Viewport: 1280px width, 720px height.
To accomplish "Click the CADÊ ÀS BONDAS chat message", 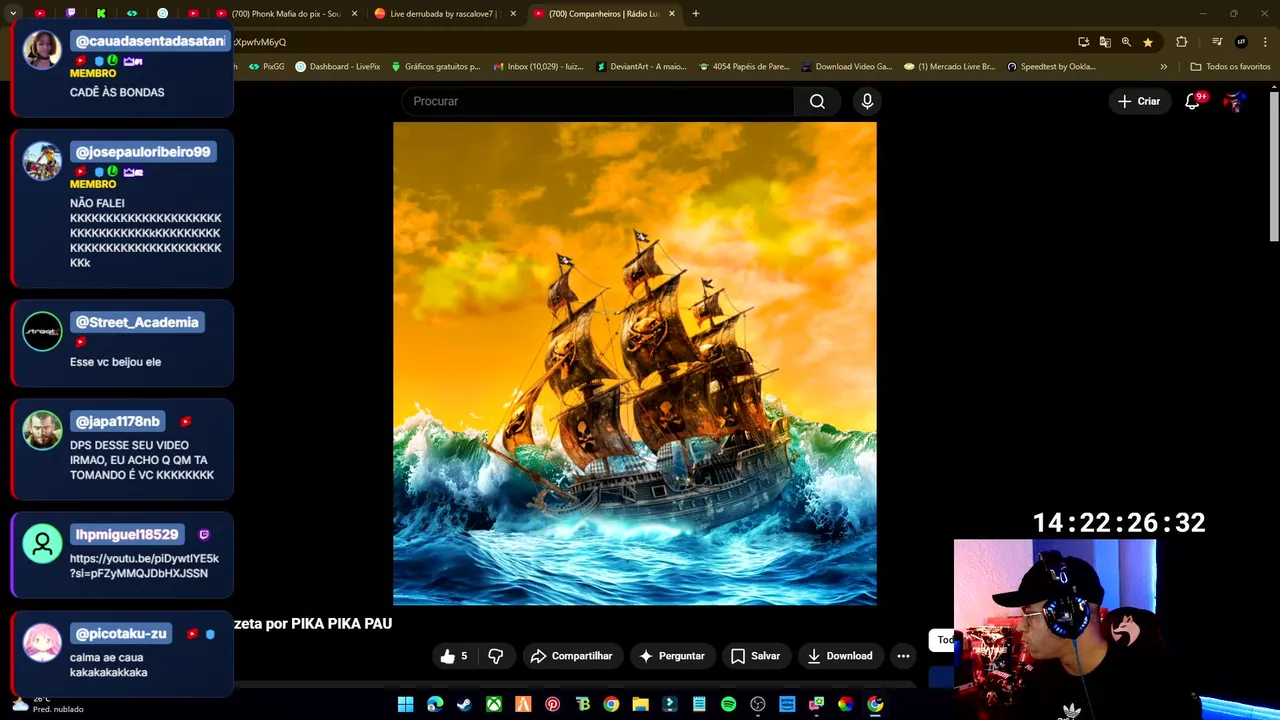I will point(117,92).
